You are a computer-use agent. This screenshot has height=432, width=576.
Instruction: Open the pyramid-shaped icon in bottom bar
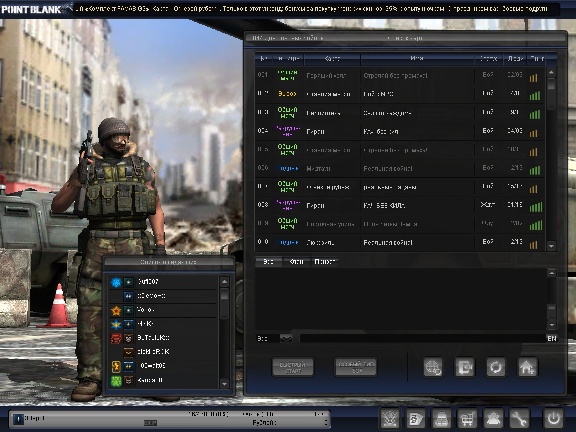(493, 418)
